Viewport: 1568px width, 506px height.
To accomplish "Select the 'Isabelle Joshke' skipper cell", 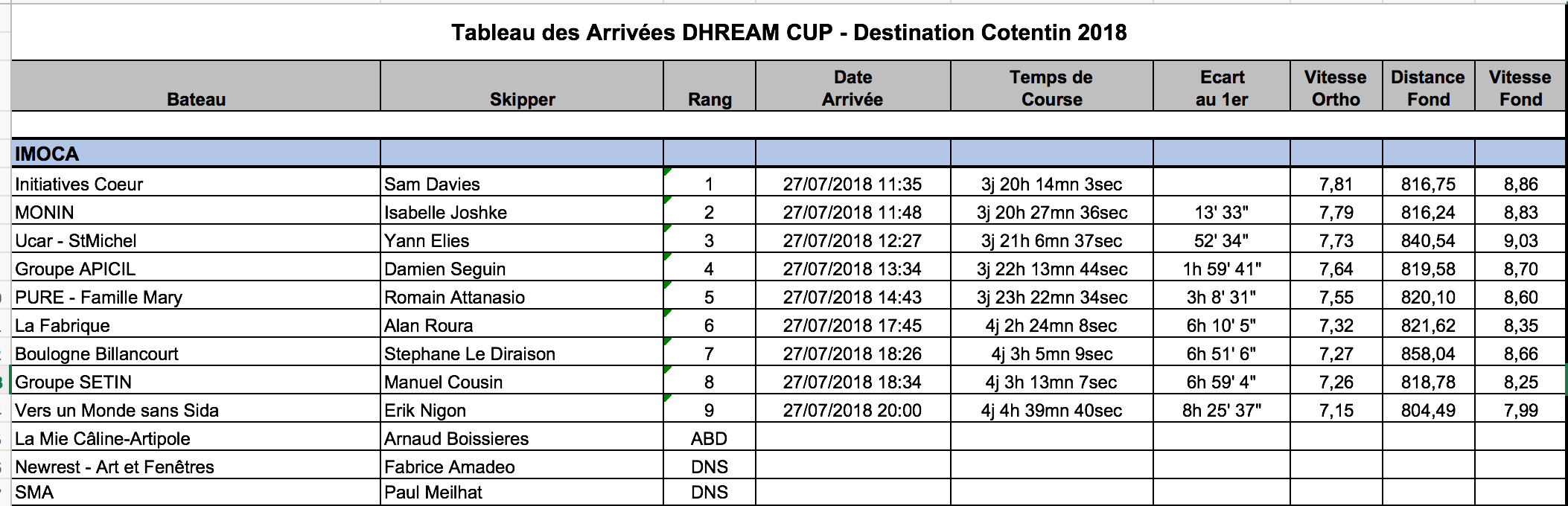I will click(x=445, y=212).
